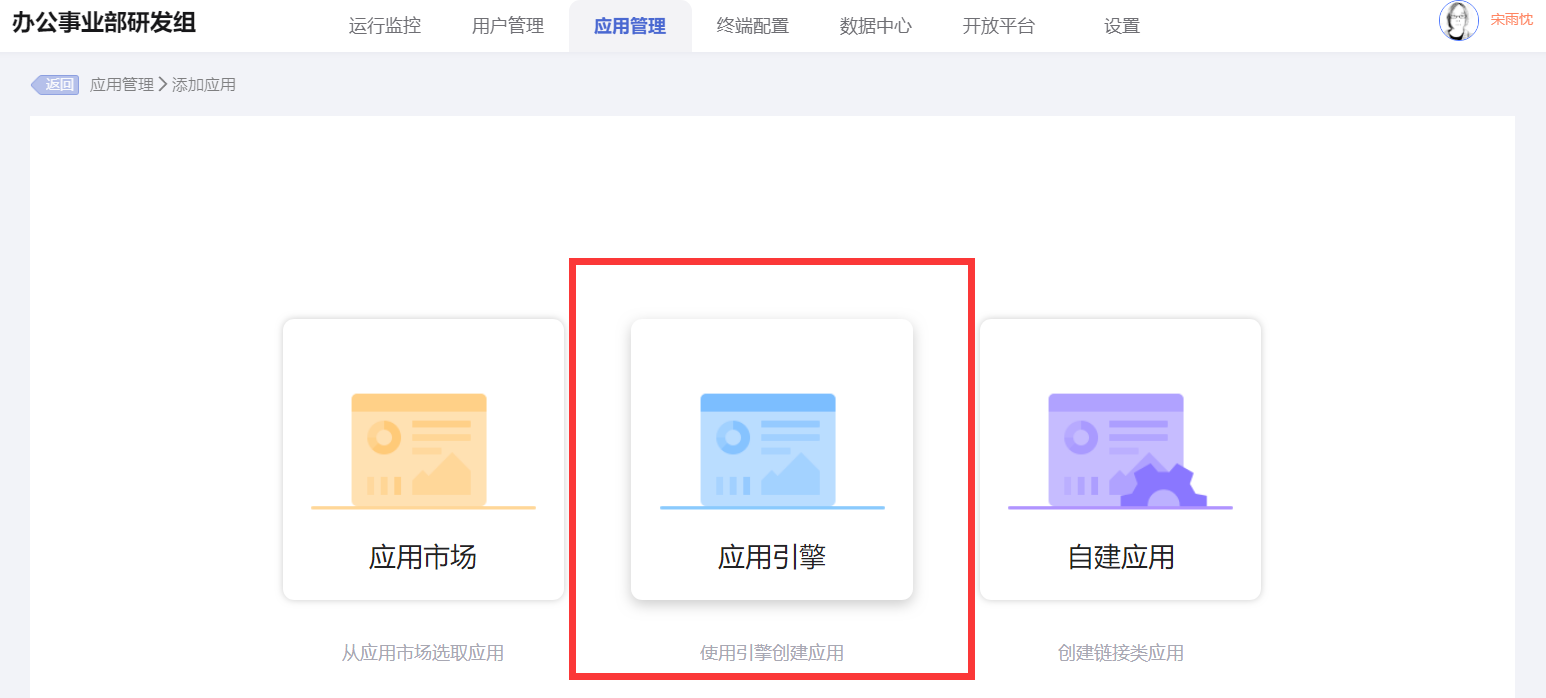Screen dimensions: 1546x698
Task: Click the 办公事业部研发组 title
Action: (104, 22)
